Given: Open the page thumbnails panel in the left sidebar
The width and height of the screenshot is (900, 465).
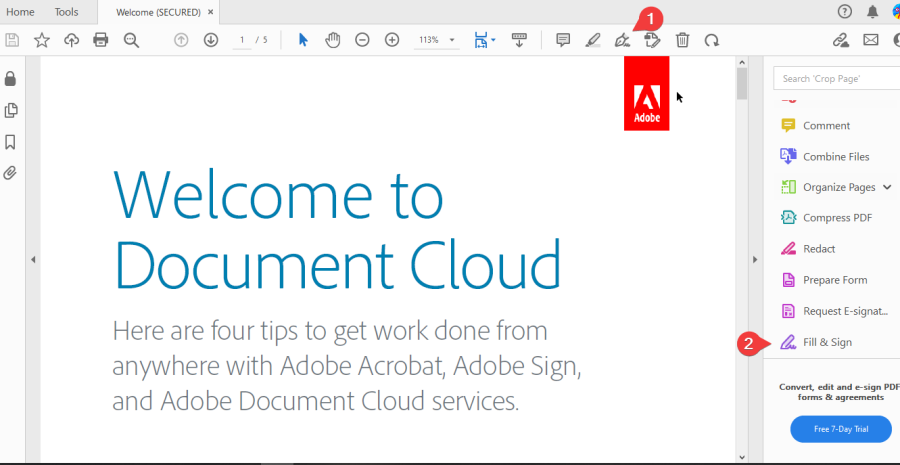Looking at the screenshot, I should pyautogui.click(x=11, y=110).
